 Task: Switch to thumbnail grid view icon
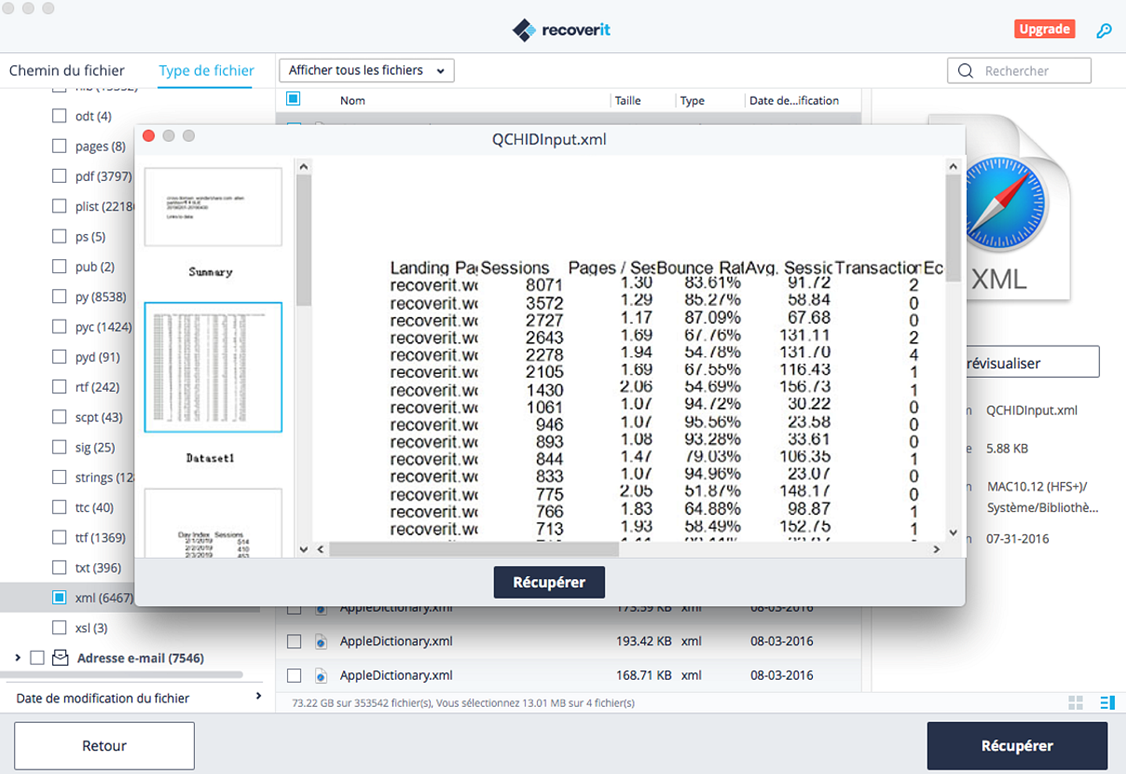pos(1076,703)
